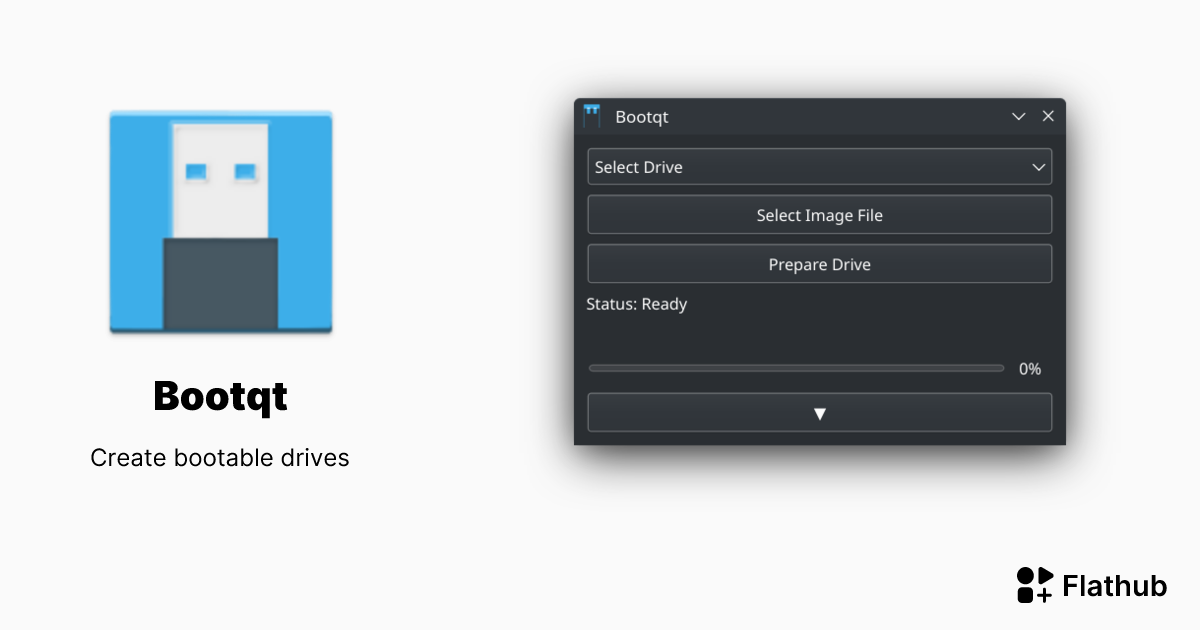Click the Bootqt title in the window title bar
This screenshot has height=630, width=1200.
tap(641, 116)
